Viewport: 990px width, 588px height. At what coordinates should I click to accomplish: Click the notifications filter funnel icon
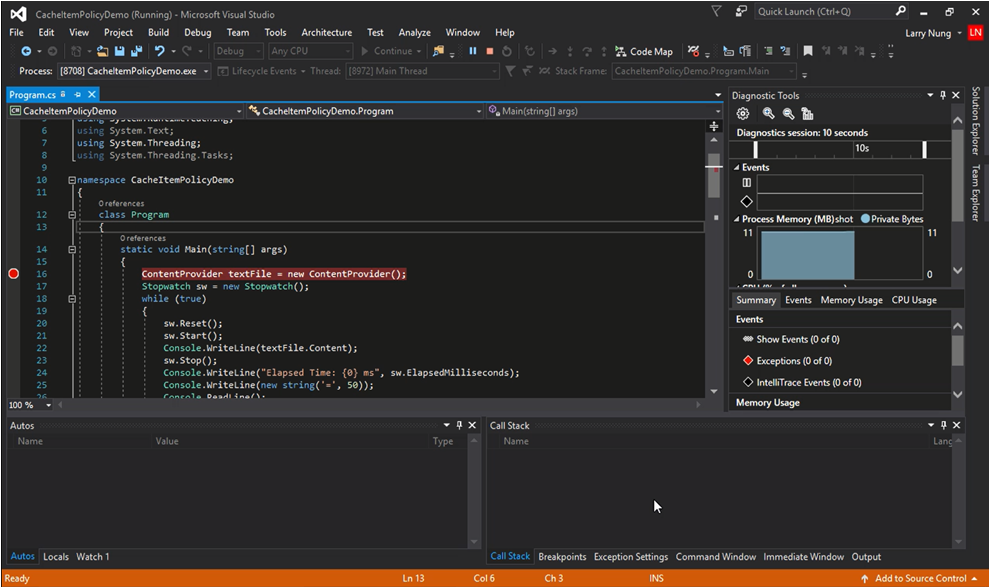pyautogui.click(x=716, y=11)
